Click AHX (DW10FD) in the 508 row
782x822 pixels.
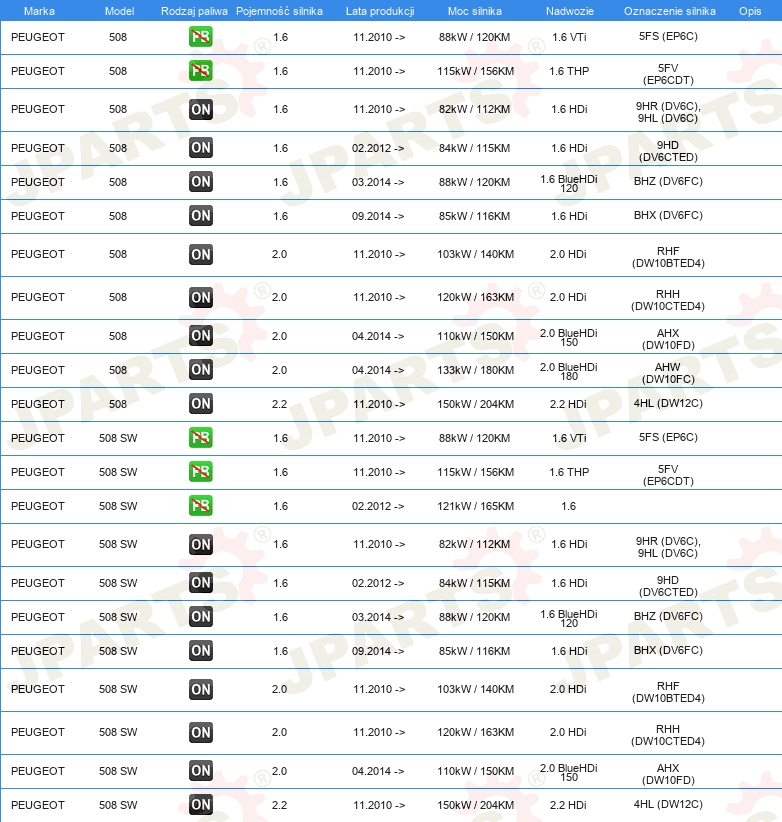click(x=668, y=339)
